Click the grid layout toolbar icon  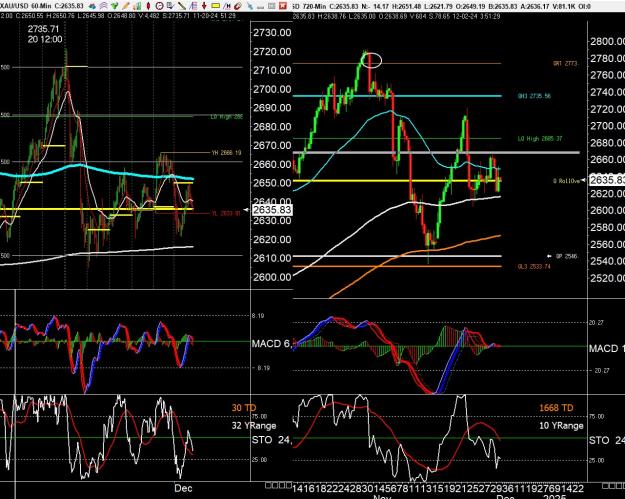(271, 6)
